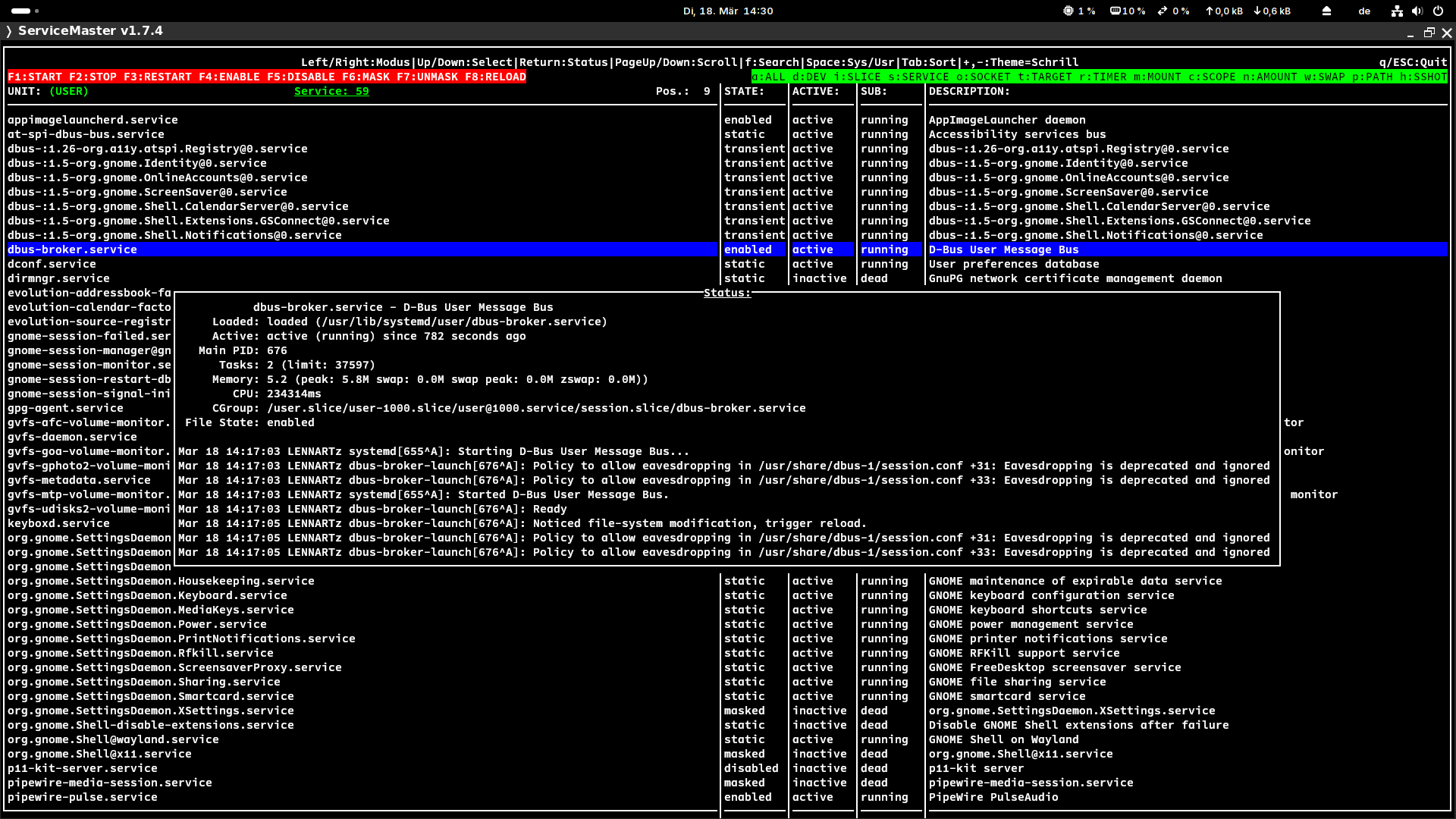
Task: Click the F8:RELOAD action label
Action: 495,77
